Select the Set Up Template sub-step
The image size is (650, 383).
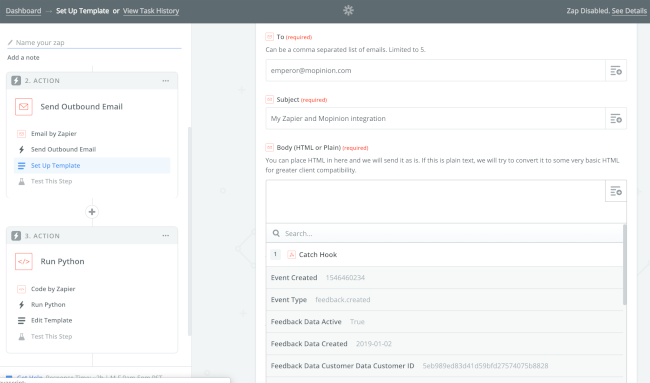click(92, 165)
